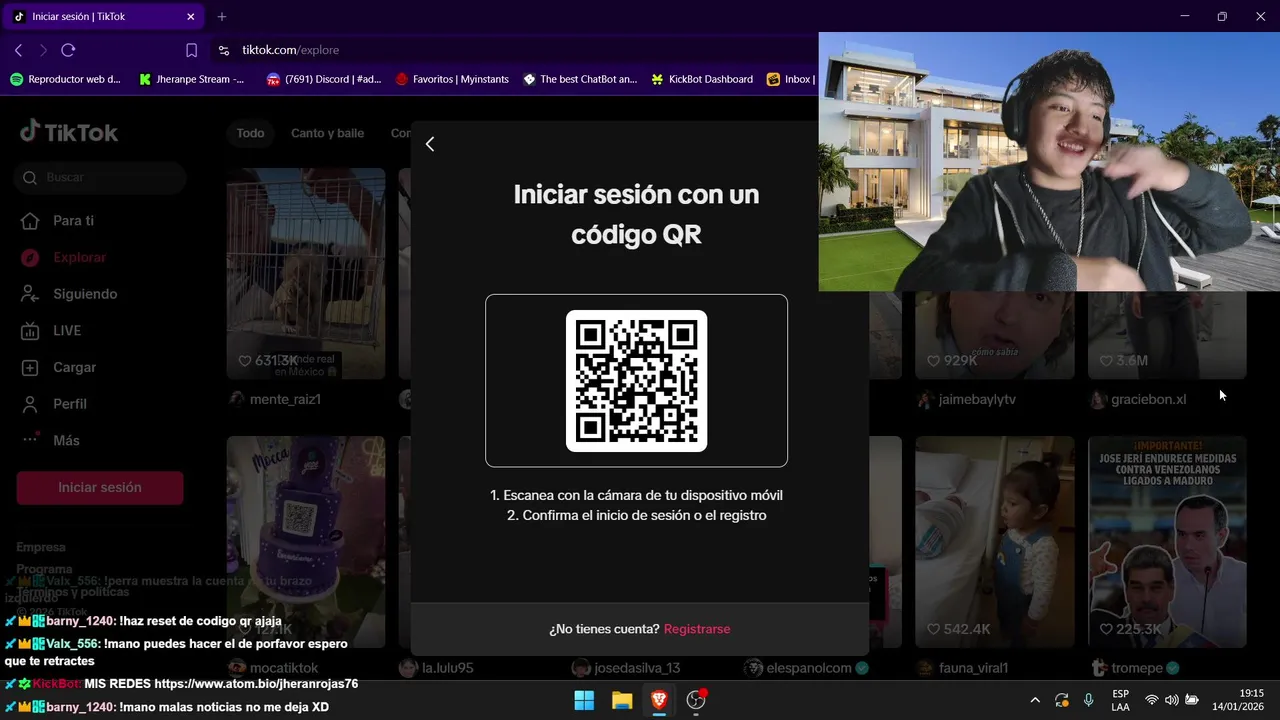Click the browser forward arrow
The height and width of the screenshot is (720, 1280).
(x=43, y=50)
